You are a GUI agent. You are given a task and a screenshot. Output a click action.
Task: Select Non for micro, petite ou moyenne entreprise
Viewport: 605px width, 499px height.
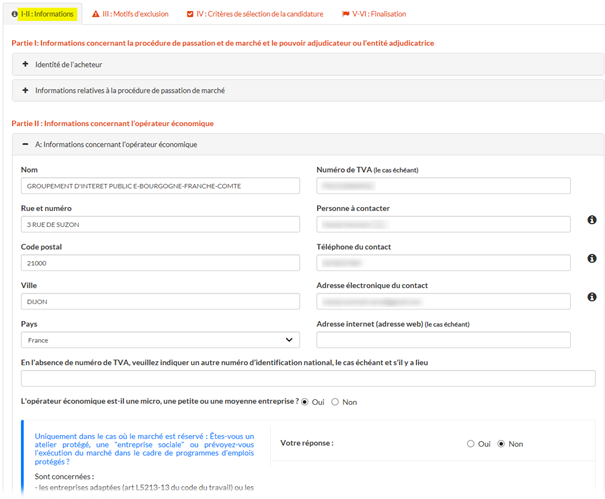[x=335, y=402]
